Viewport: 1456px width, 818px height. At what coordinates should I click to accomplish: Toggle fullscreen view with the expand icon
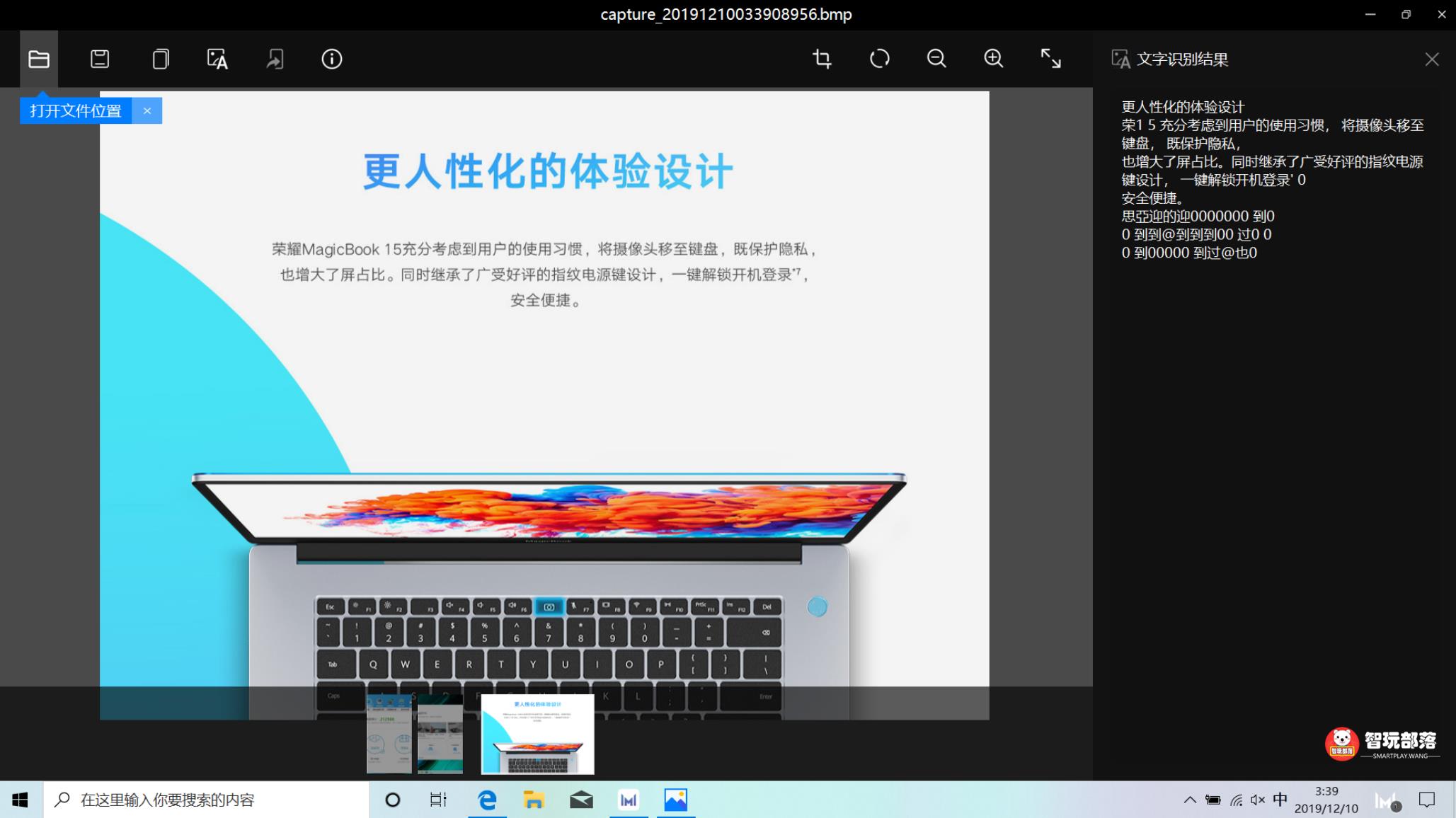pyautogui.click(x=1050, y=59)
